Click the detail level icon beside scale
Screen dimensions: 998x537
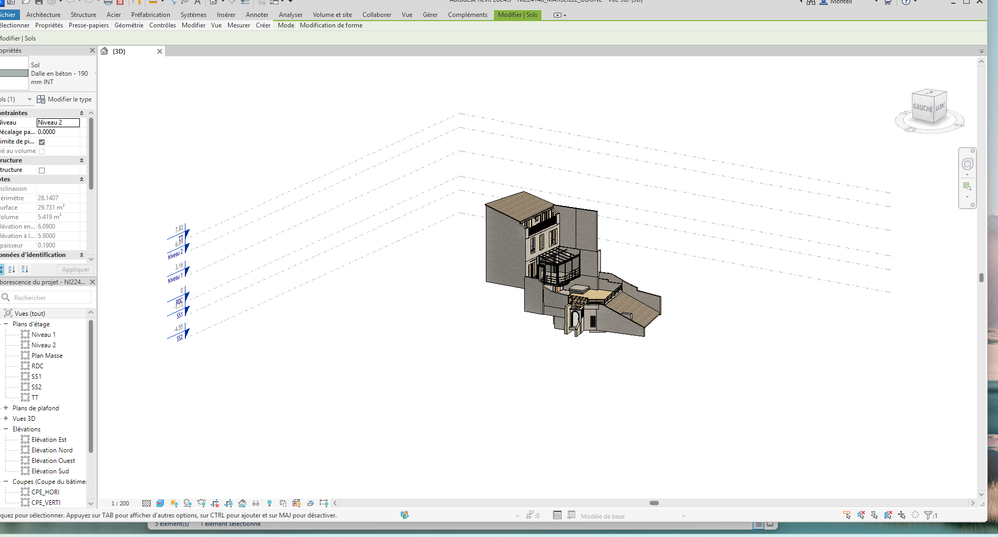pos(147,503)
